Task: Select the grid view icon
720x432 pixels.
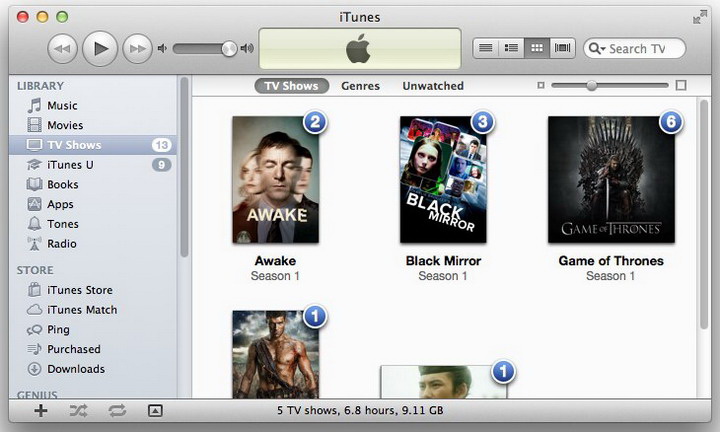Action: pos(536,48)
